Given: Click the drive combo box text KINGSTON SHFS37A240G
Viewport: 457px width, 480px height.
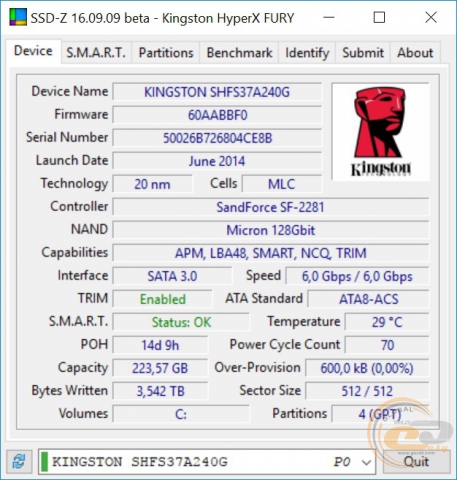Looking at the screenshot, I should click(x=140, y=462).
